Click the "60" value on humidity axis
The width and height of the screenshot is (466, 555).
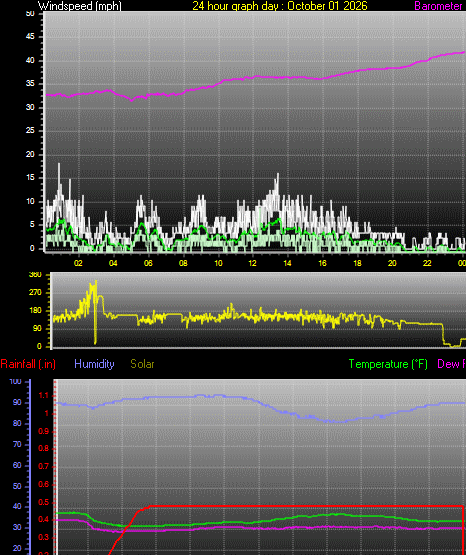pos(17,465)
